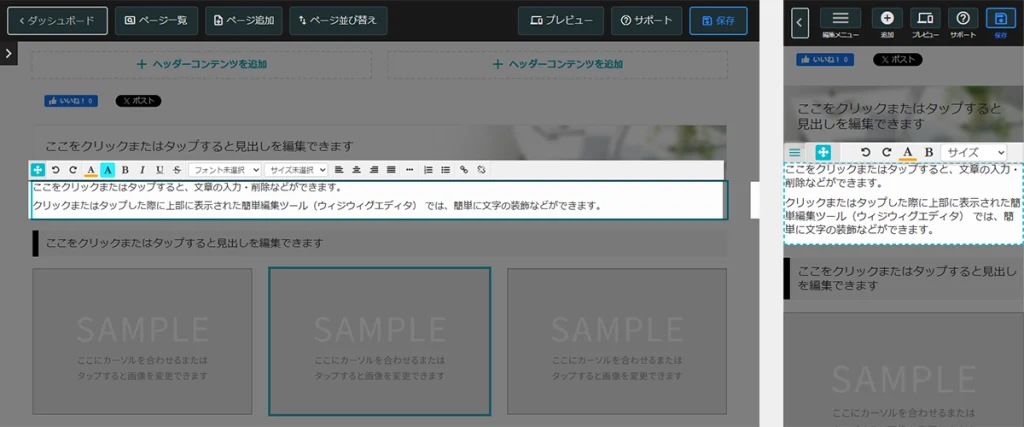Toggle underline formatting in desktop toolbar
The image size is (1024, 427).
(x=159, y=170)
